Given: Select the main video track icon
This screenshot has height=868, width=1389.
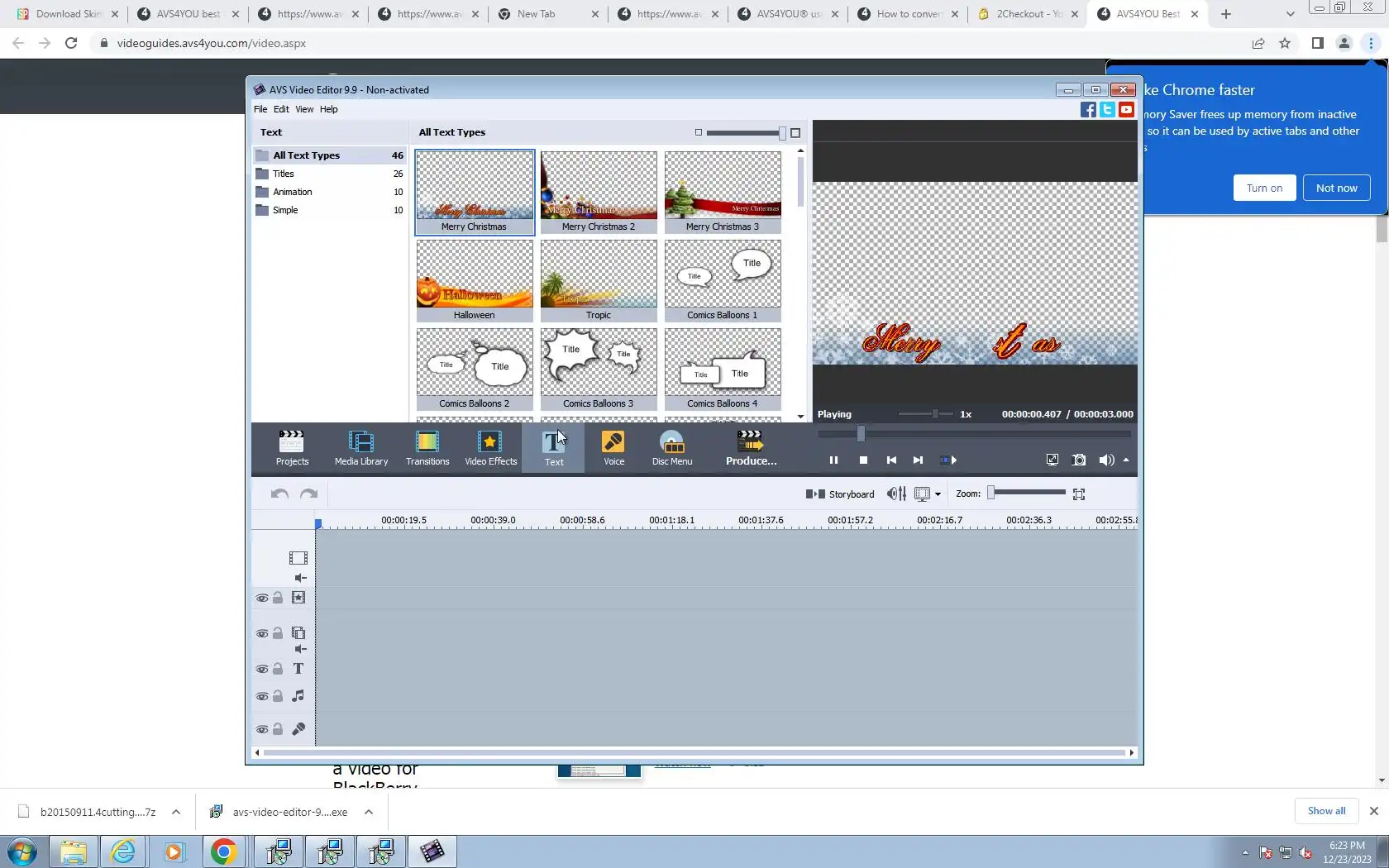Looking at the screenshot, I should [x=298, y=559].
